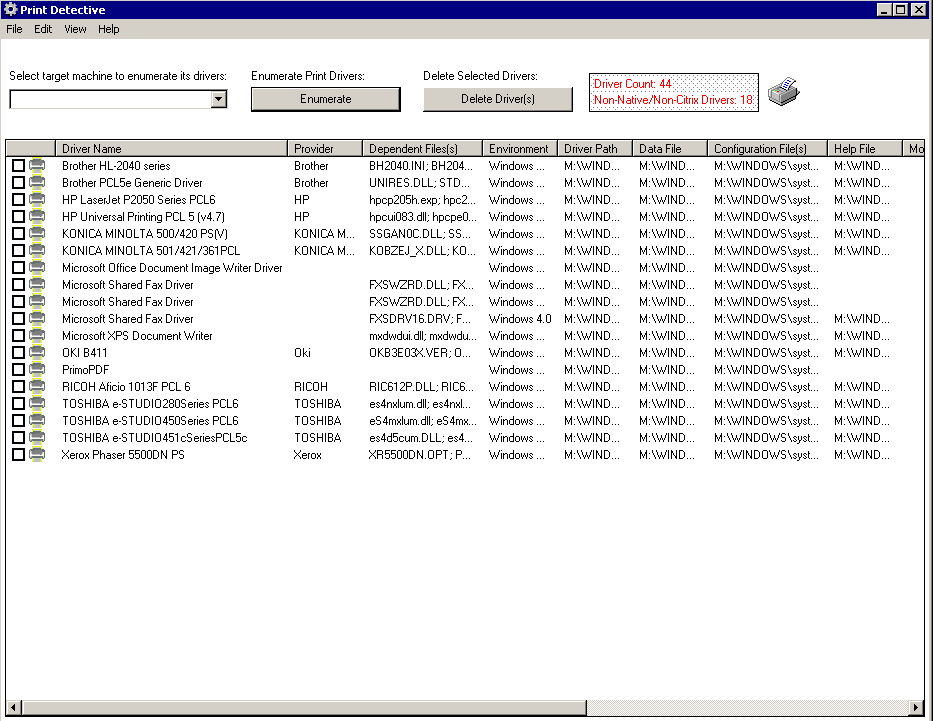
Task: Click printer icon for OKI B411
Action: click(x=37, y=353)
